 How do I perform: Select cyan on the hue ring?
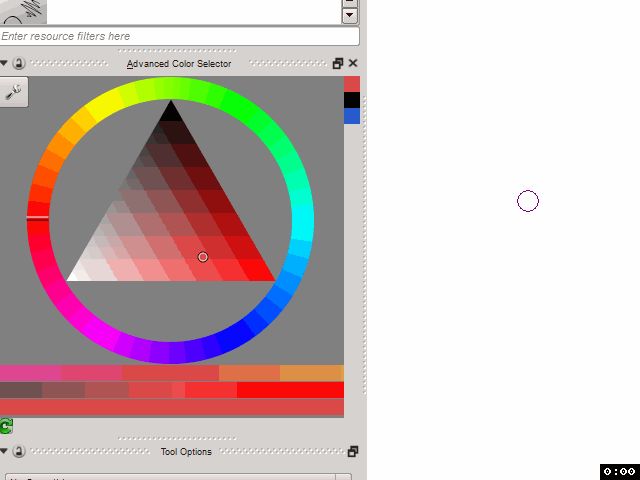click(302, 220)
